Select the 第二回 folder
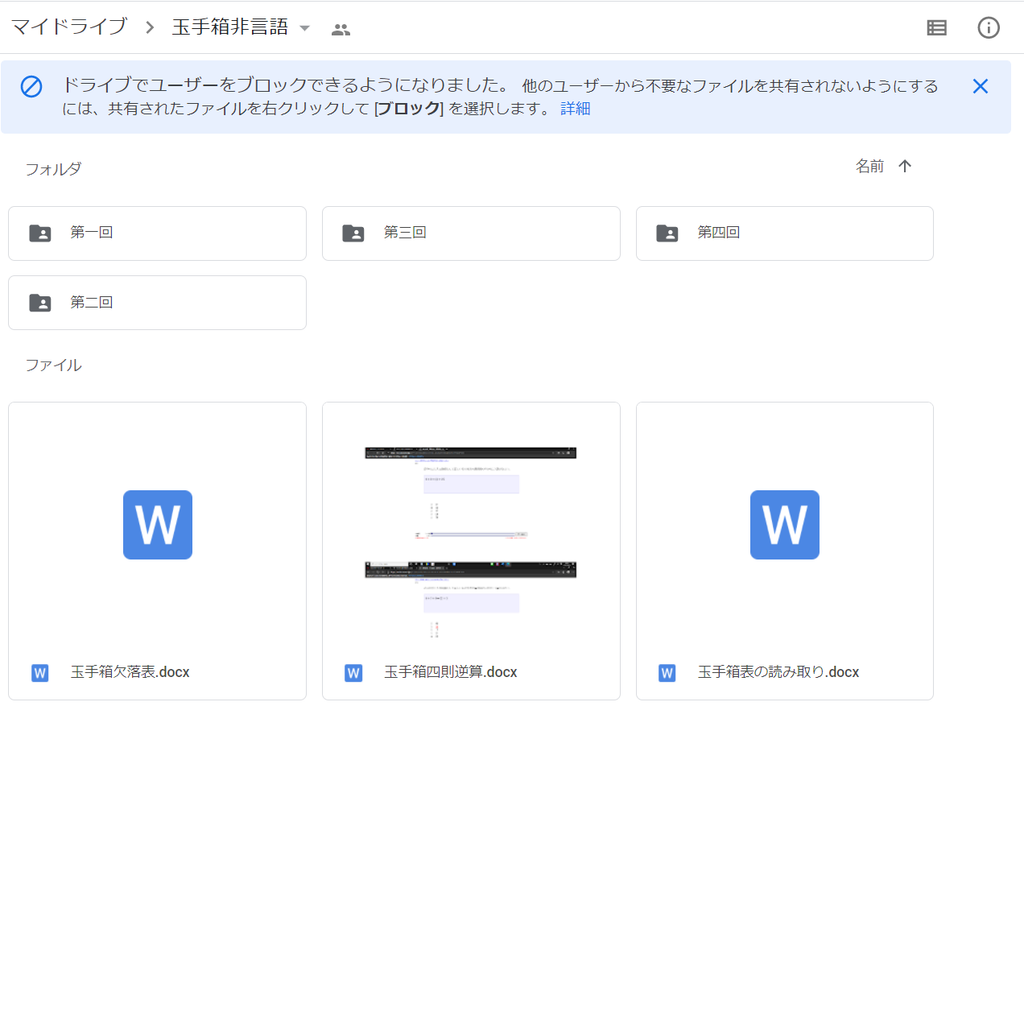This screenshot has height=1024, width=1024. click(x=157, y=302)
